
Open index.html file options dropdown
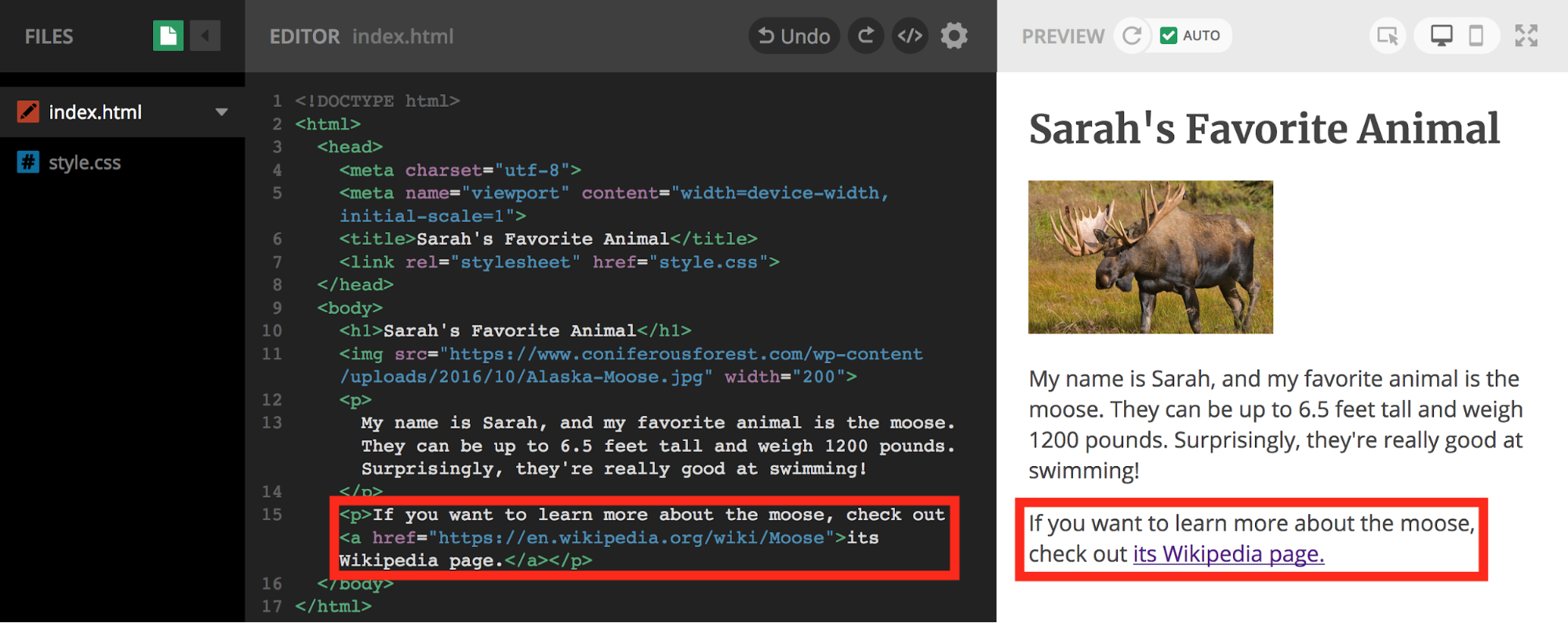(222, 112)
